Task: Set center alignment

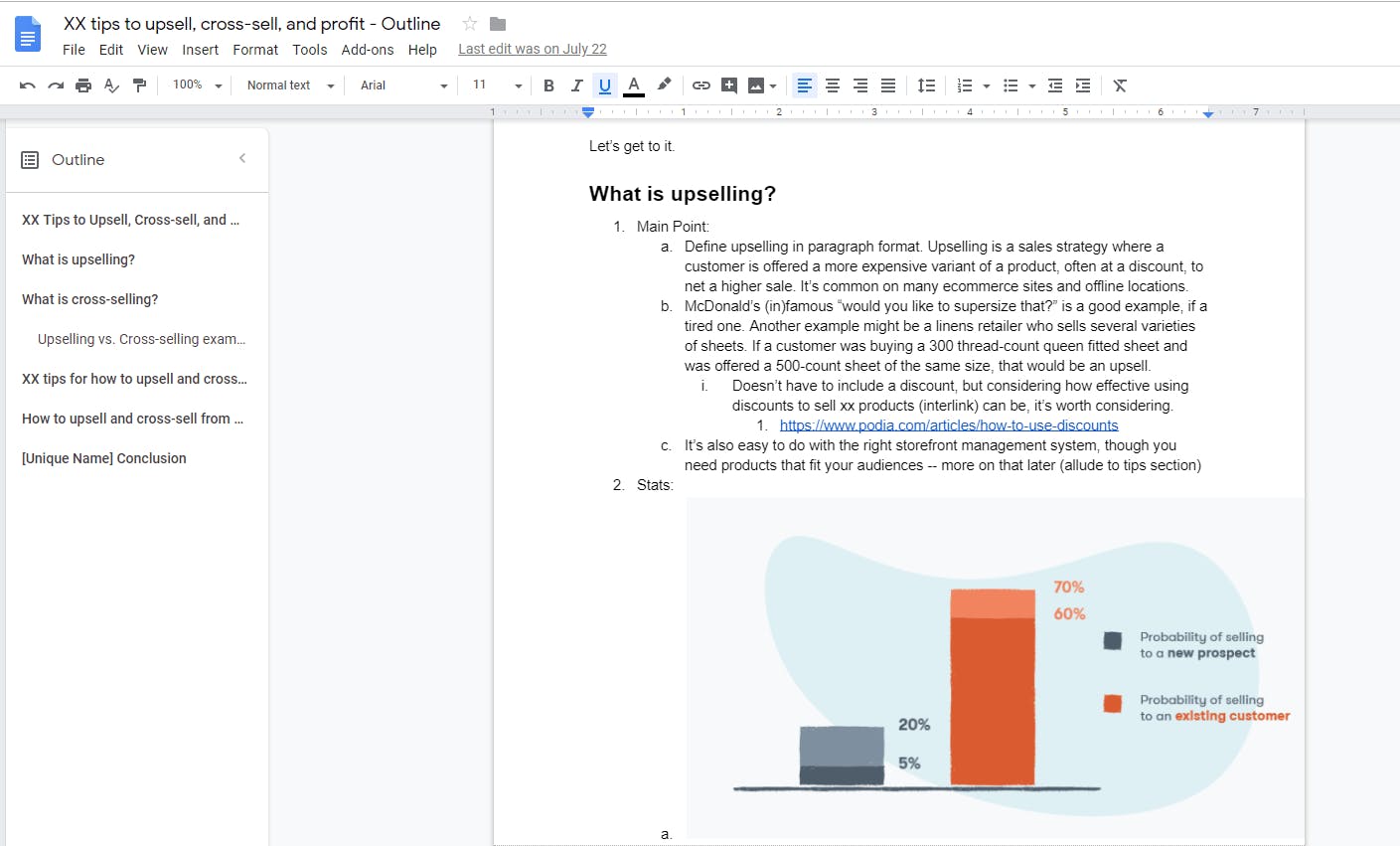Action: pyautogui.click(x=833, y=85)
